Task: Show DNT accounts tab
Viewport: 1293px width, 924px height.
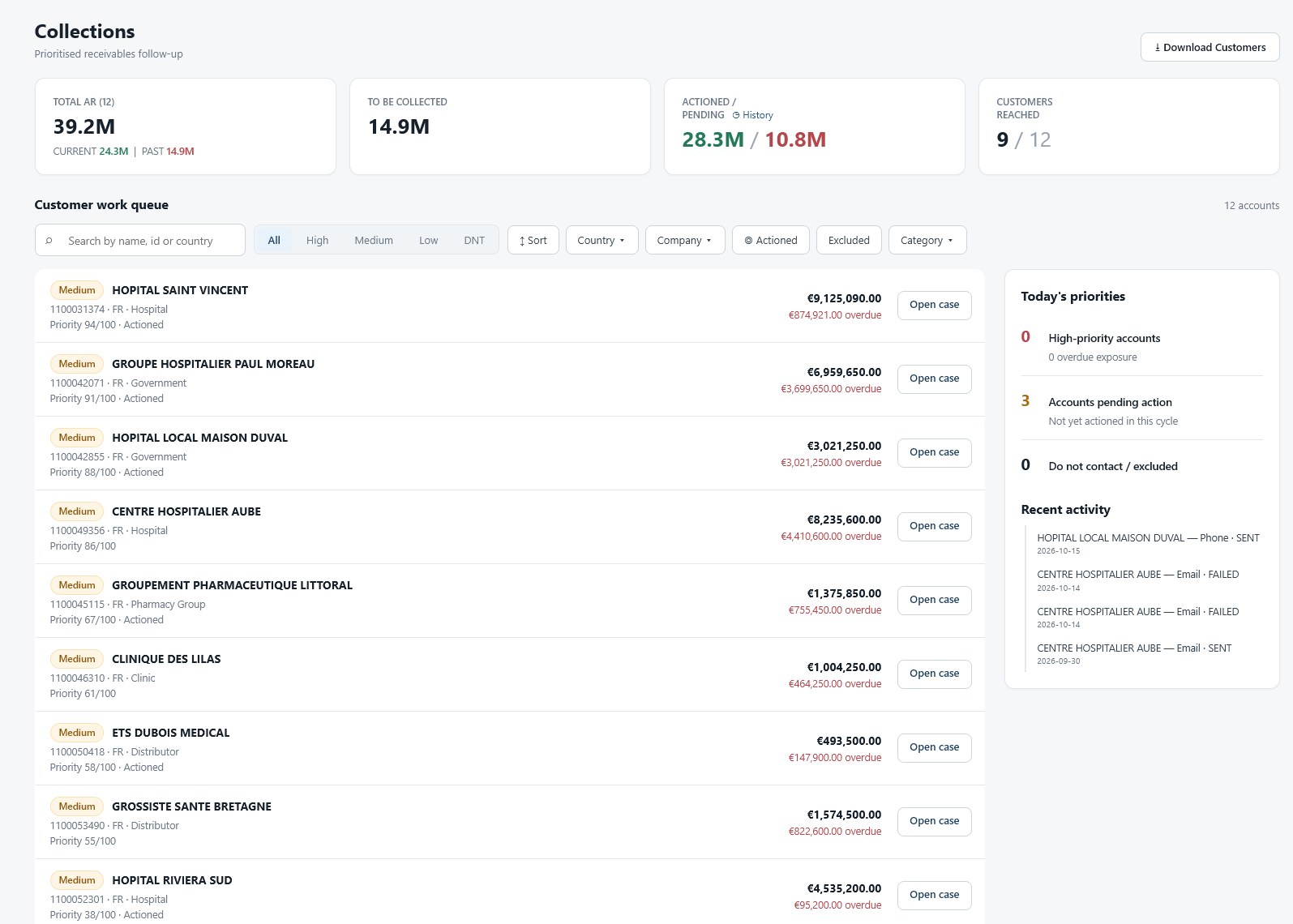Action: (x=474, y=241)
